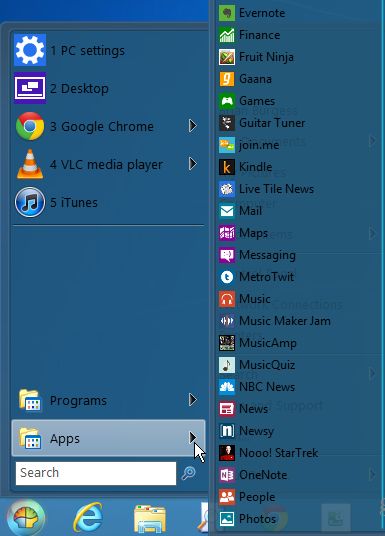Open the Mail envelope icon
Image resolution: width=385 pixels, height=536 pixels.
[227, 211]
